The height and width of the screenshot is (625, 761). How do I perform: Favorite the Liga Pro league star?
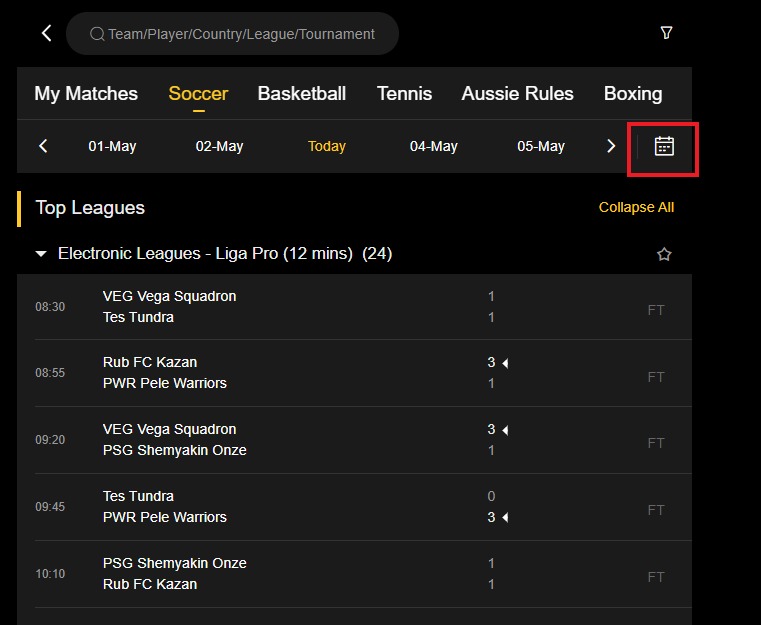tap(664, 255)
